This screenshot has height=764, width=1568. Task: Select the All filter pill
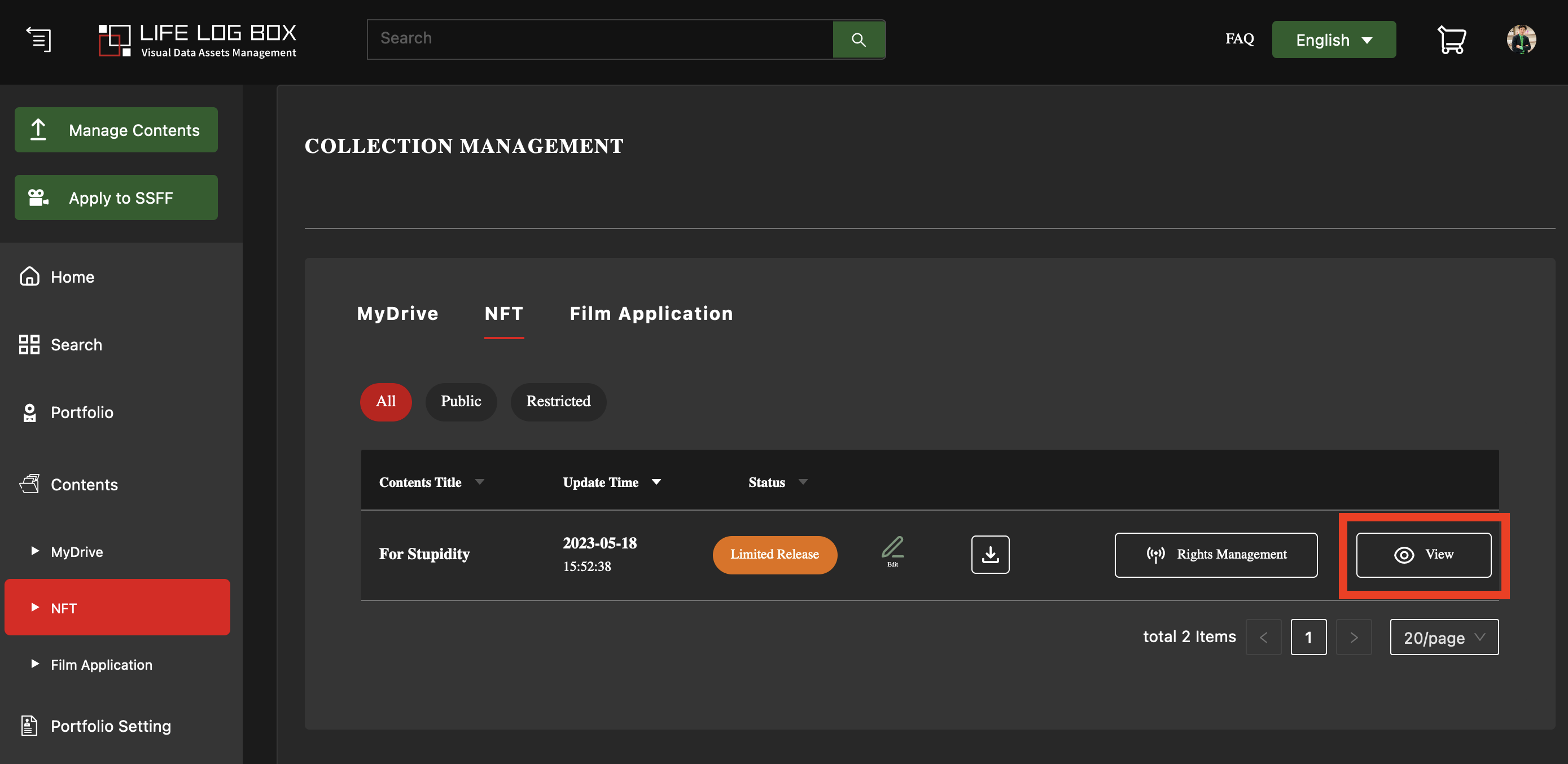pos(386,401)
